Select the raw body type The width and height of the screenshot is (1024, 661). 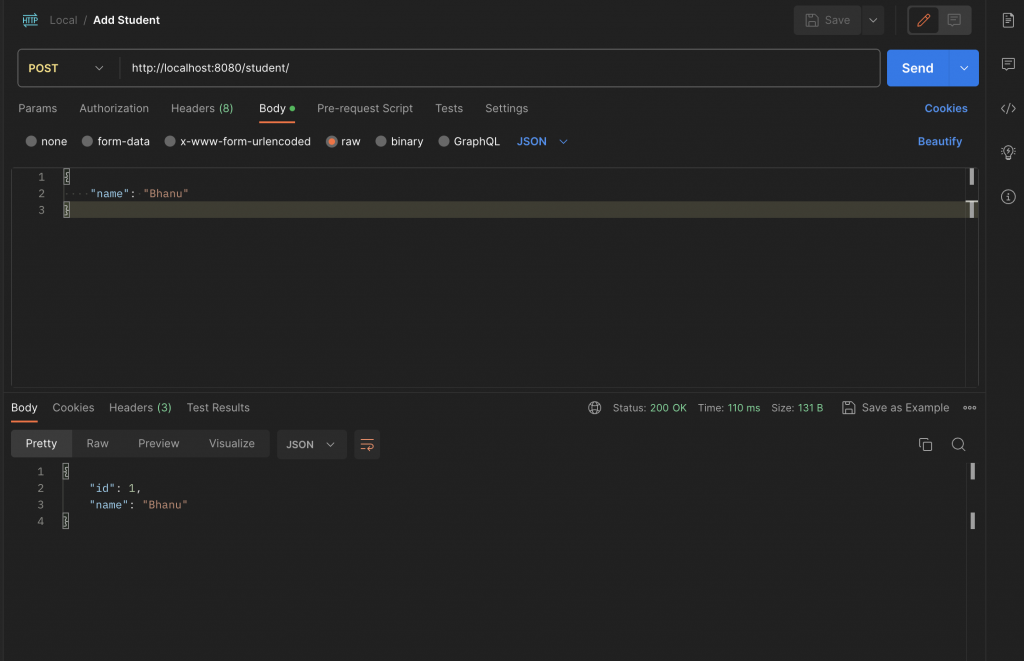[x=331, y=141]
